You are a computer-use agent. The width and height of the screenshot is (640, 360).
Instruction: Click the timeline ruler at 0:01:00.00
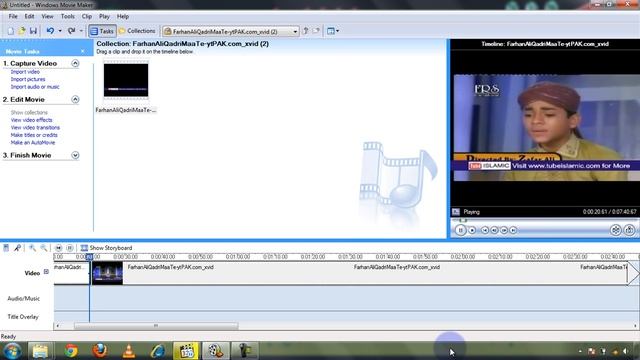pos(238,257)
